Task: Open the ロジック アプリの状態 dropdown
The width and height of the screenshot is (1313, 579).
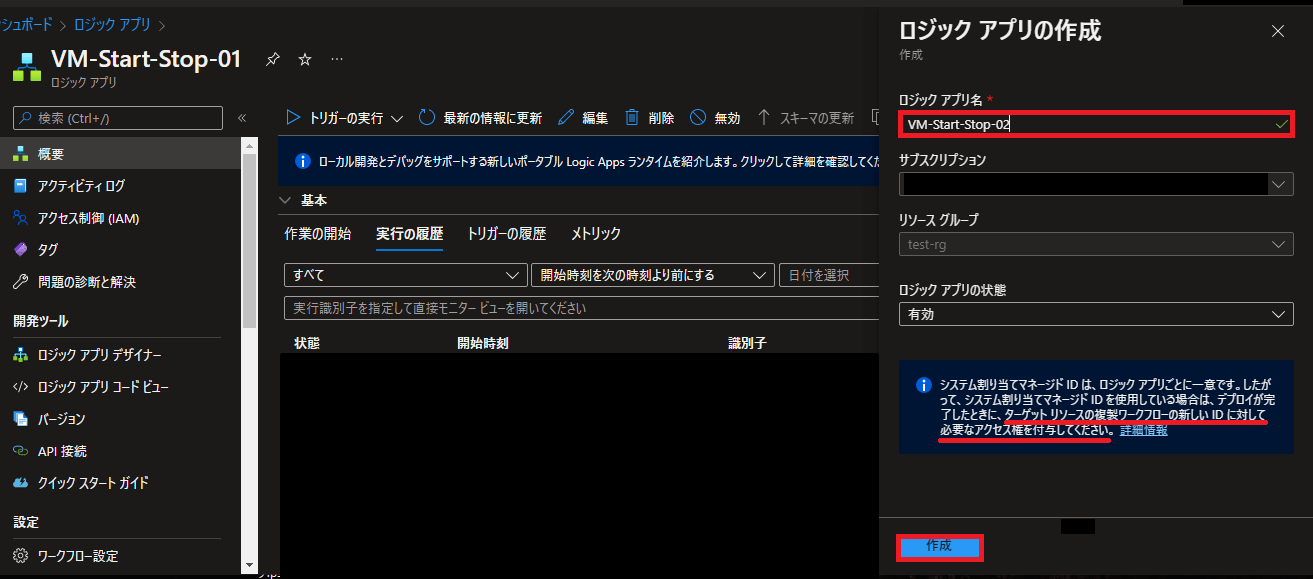Action: pos(1096,314)
